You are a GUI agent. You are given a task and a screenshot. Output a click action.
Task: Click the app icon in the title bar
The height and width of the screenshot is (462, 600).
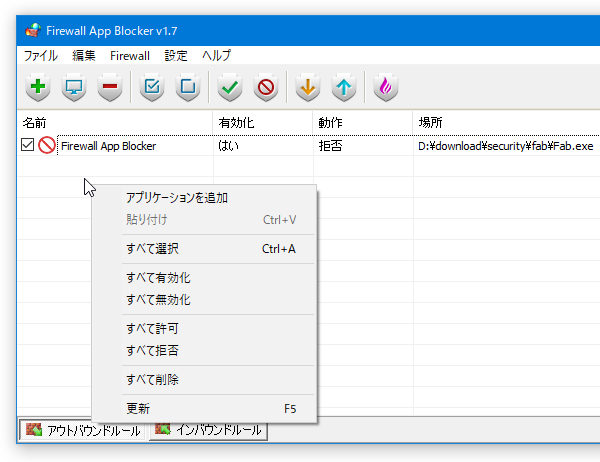pyautogui.click(x=33, y=30)
